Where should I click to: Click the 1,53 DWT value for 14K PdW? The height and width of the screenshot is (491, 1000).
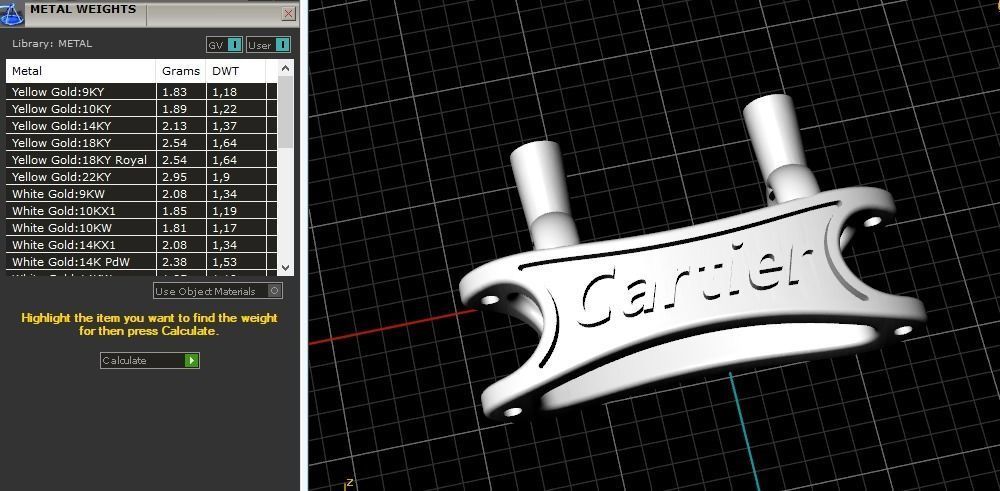tap(224, 262)
